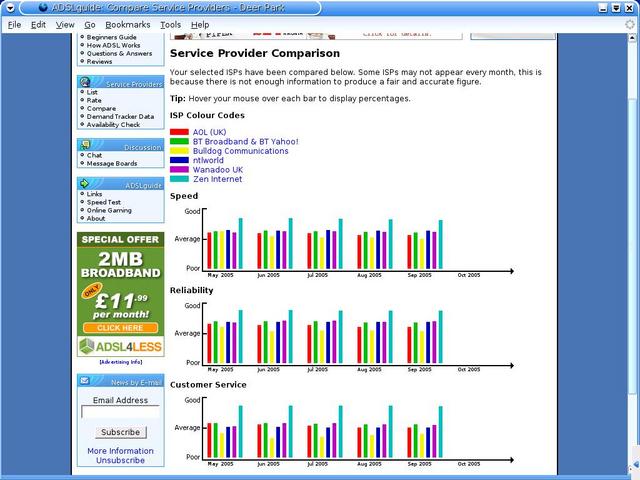Focus the Email Address input field

click(120, 412)
